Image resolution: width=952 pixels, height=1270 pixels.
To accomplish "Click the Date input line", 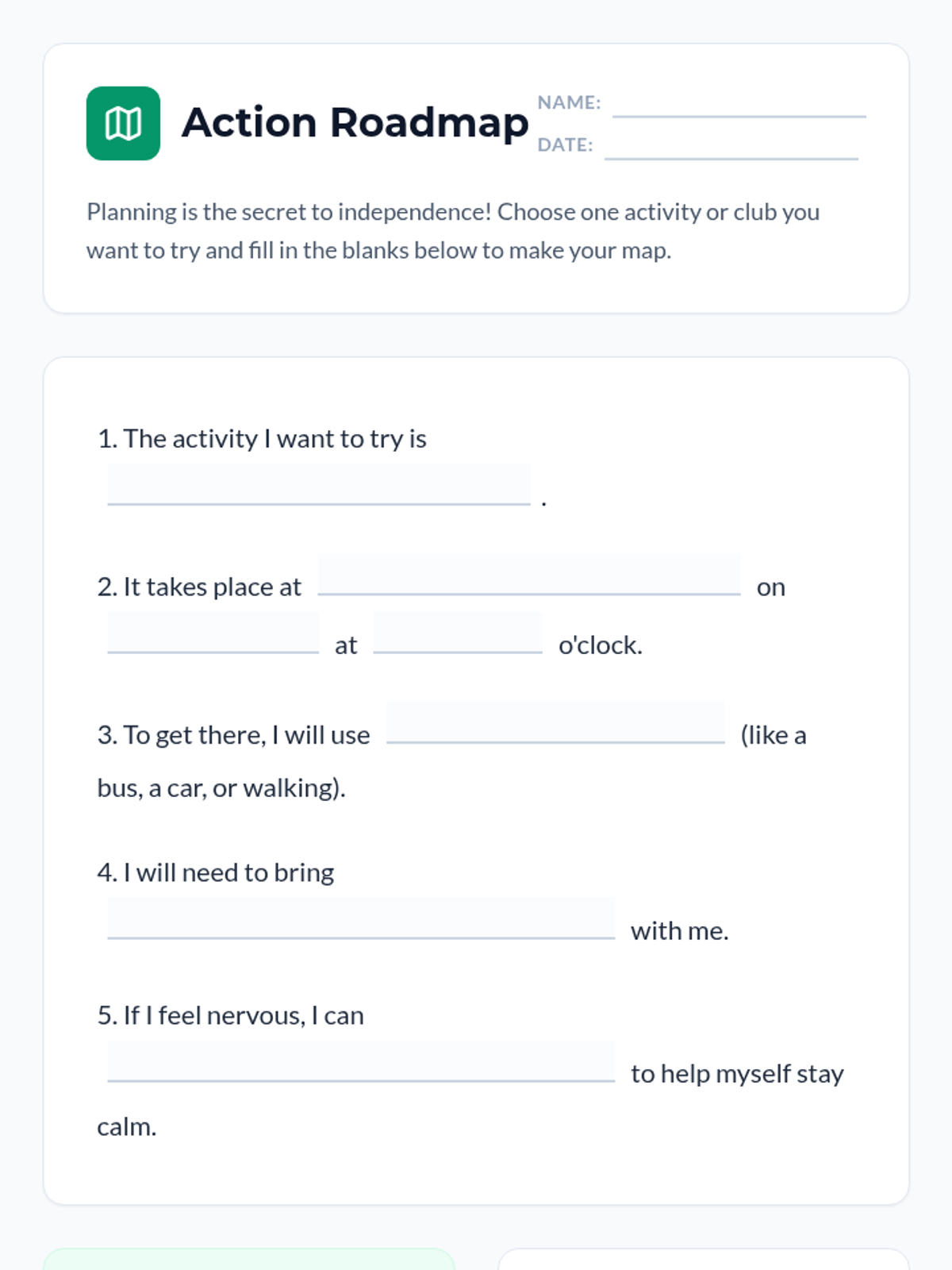I will point(731,147).
